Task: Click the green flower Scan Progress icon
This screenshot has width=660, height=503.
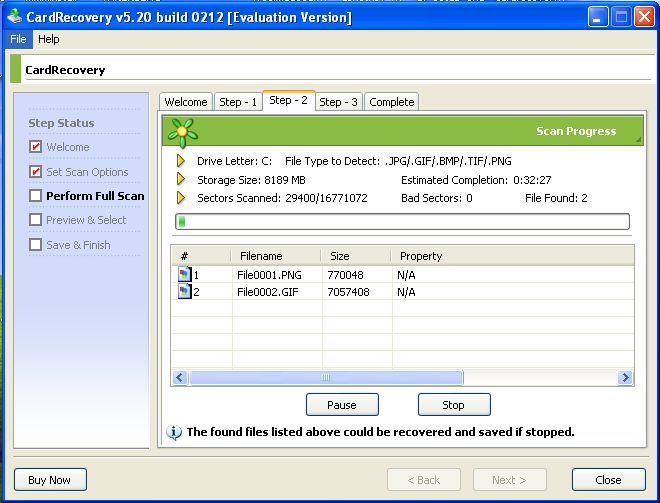Action: coord(183,133)
